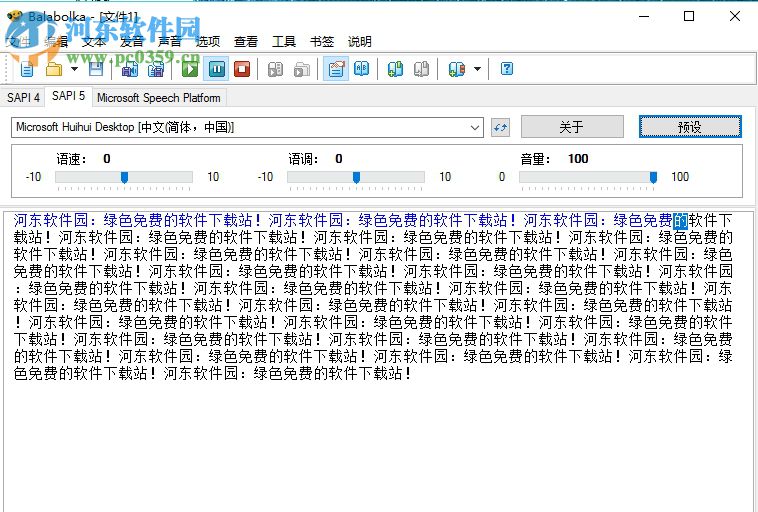Click the 语速 speed slider thumb
This screenshot has height=512, width=758.
(x=124, y=177)
